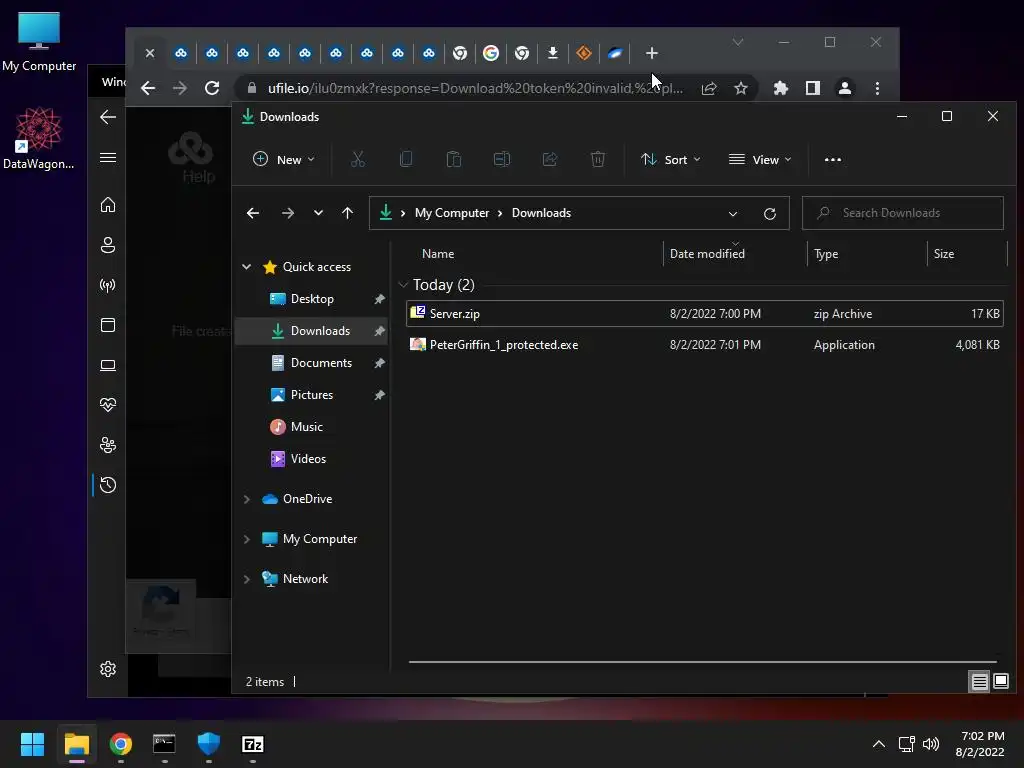Open the See more ellipsis menu
Image resolution: width=1024 pixels, height=768 pixels.
[x=833, y=159]
